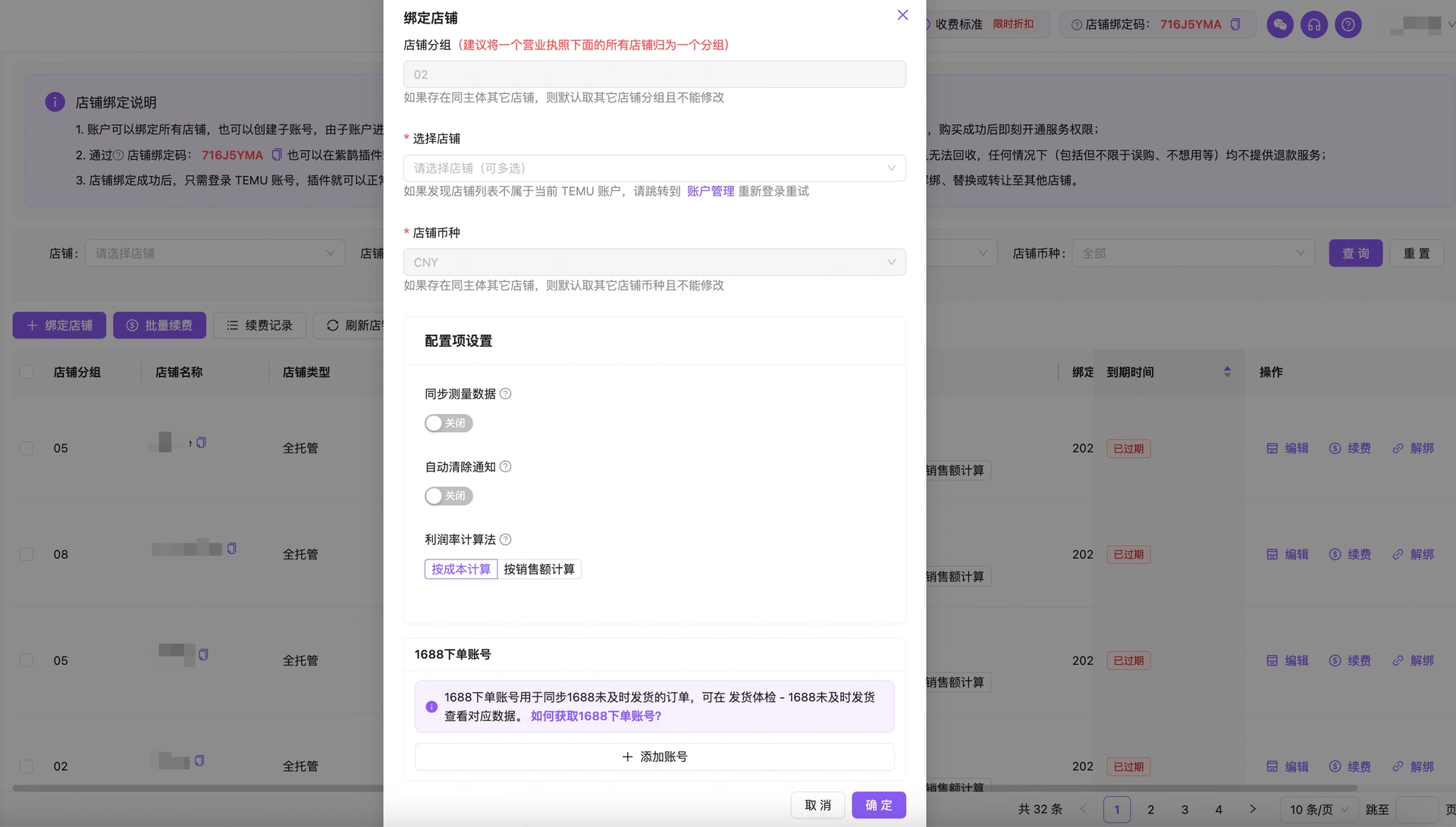Click info icon beside 店铺绑定说明
This screenshot has width=1456, height=827.
pos(55,102)
